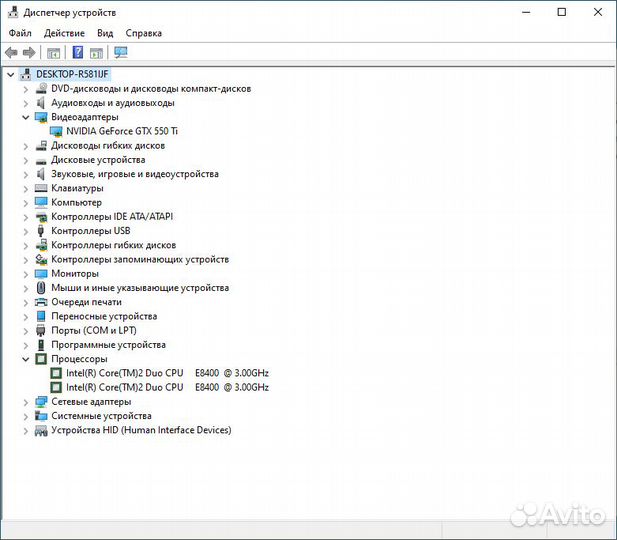The height and width of the screenshot is (540, 617).
Task: Click the display adapter icon next to Видеоадаптеры
Action: [41, 117]
